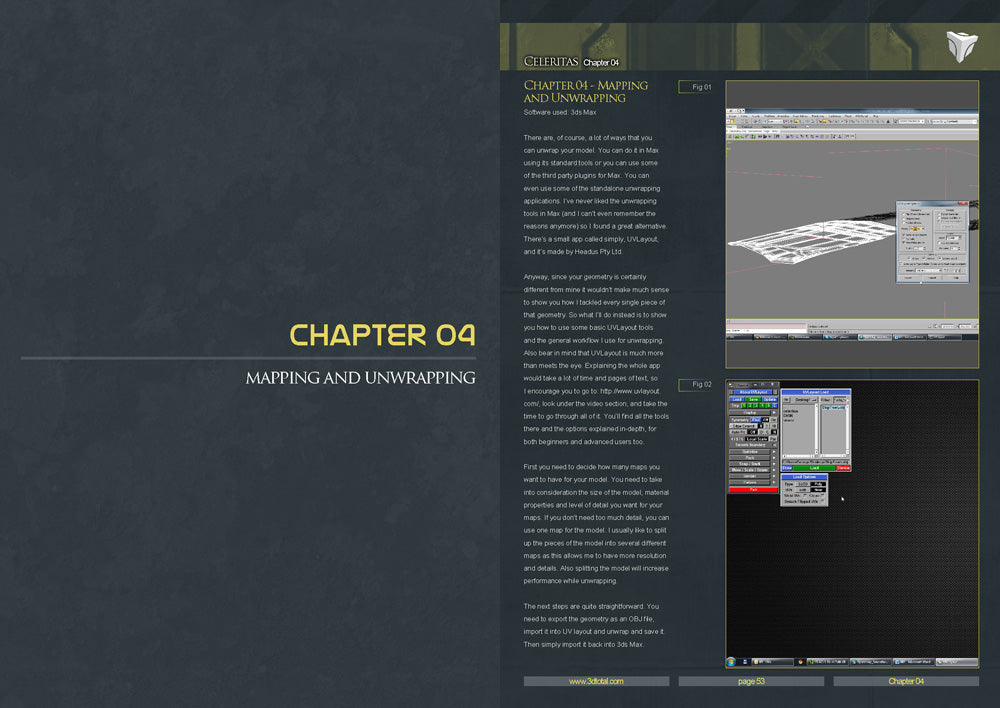
Task: Click the red Run button in UVLayout
Action: click(754, 489)
